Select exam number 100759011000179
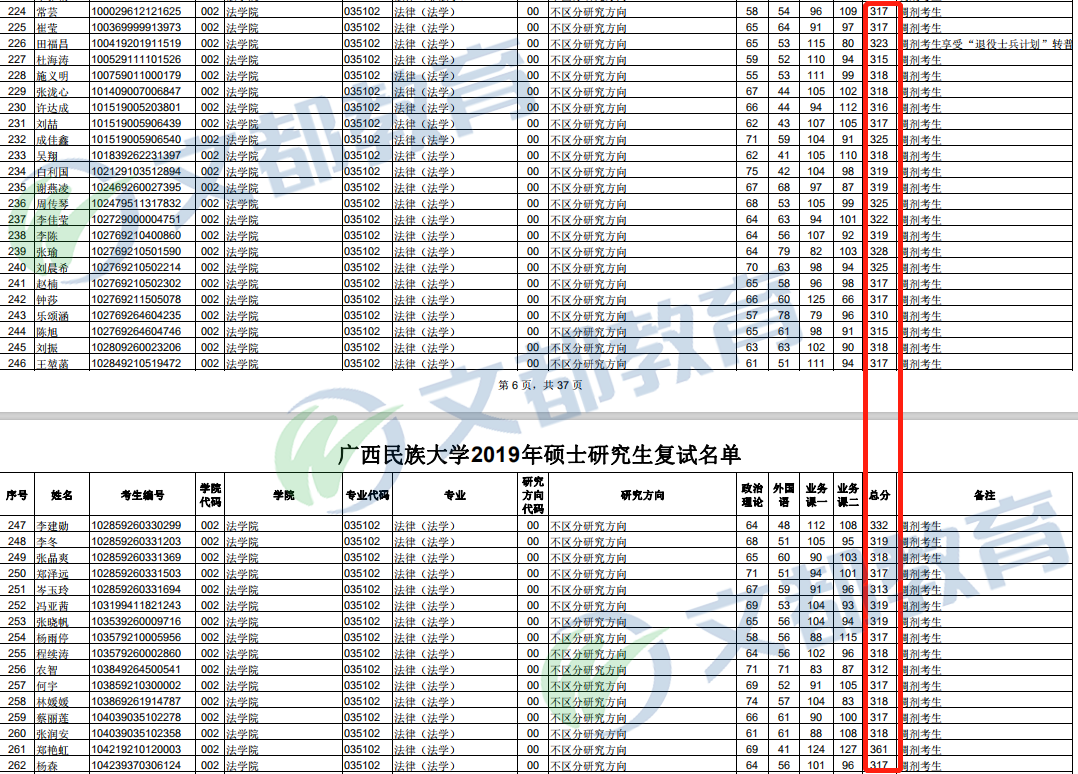Image resolution: width=1078 pixels, height=774 pixels. tap(136, 76)
